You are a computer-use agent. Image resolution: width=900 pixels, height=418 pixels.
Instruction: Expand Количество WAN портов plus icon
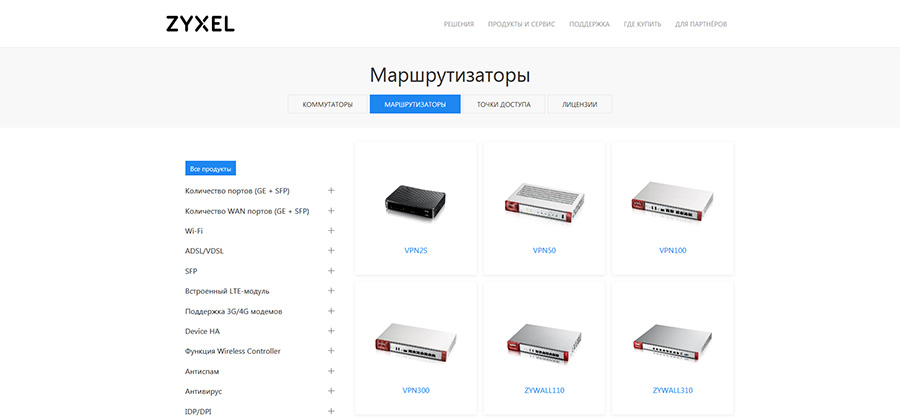[x=331, y=211]
